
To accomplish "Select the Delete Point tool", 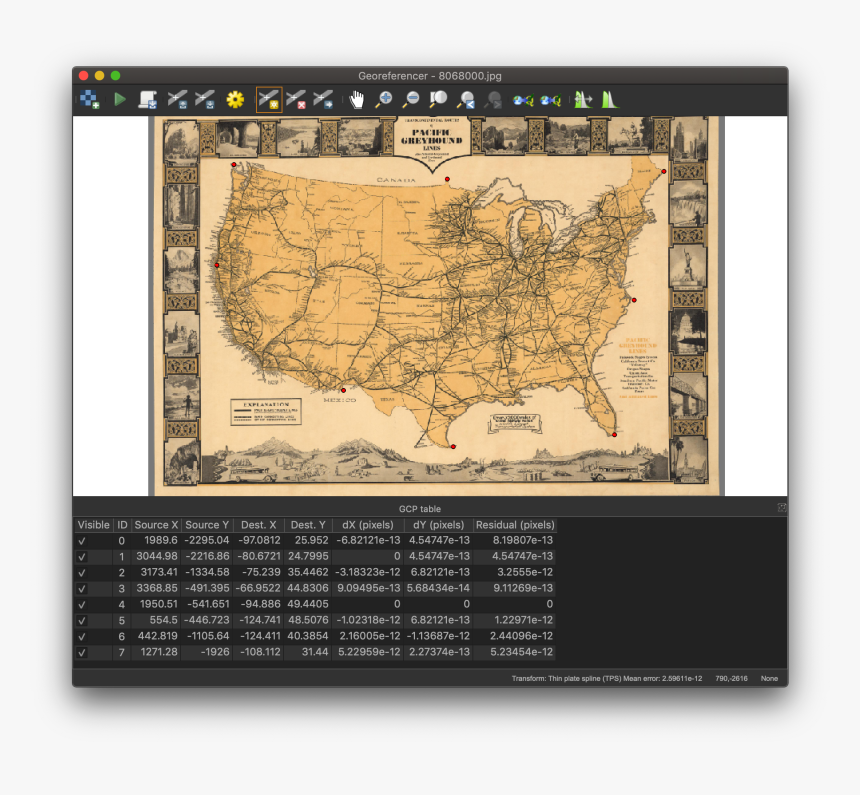I will click(296, 98).
